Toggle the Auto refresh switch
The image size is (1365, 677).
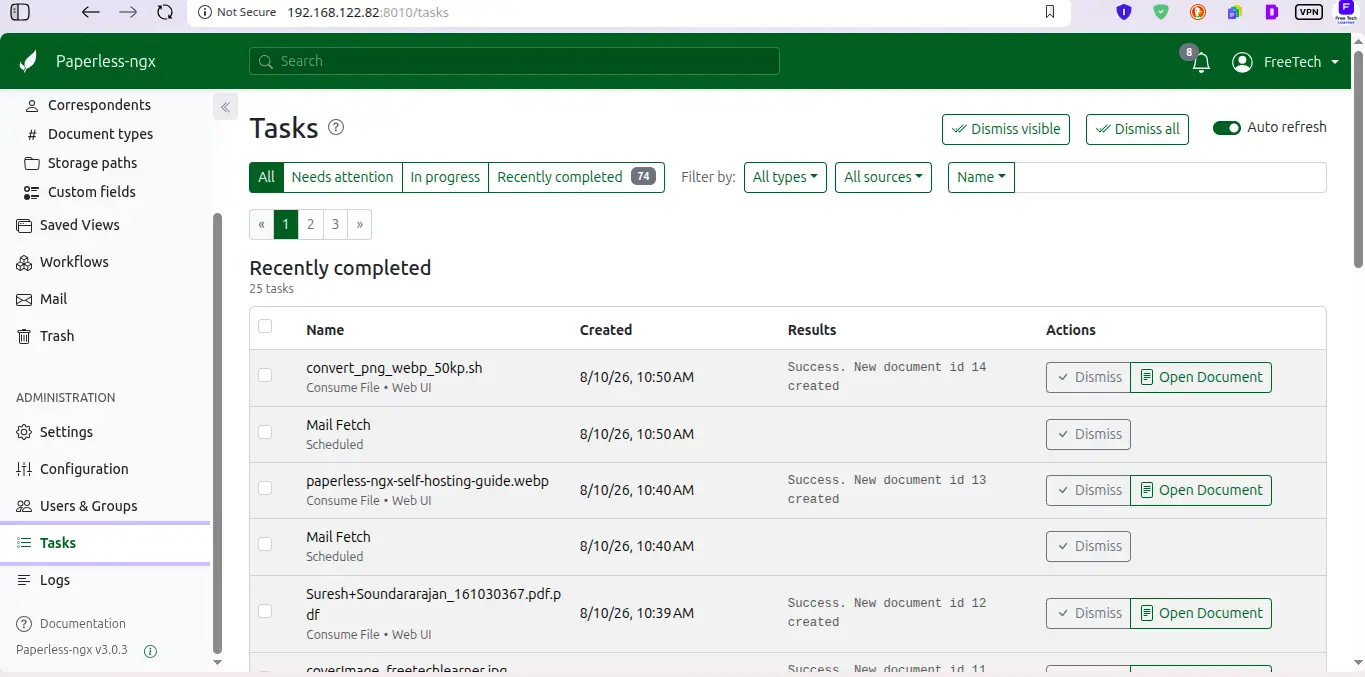pos(1226,128)
